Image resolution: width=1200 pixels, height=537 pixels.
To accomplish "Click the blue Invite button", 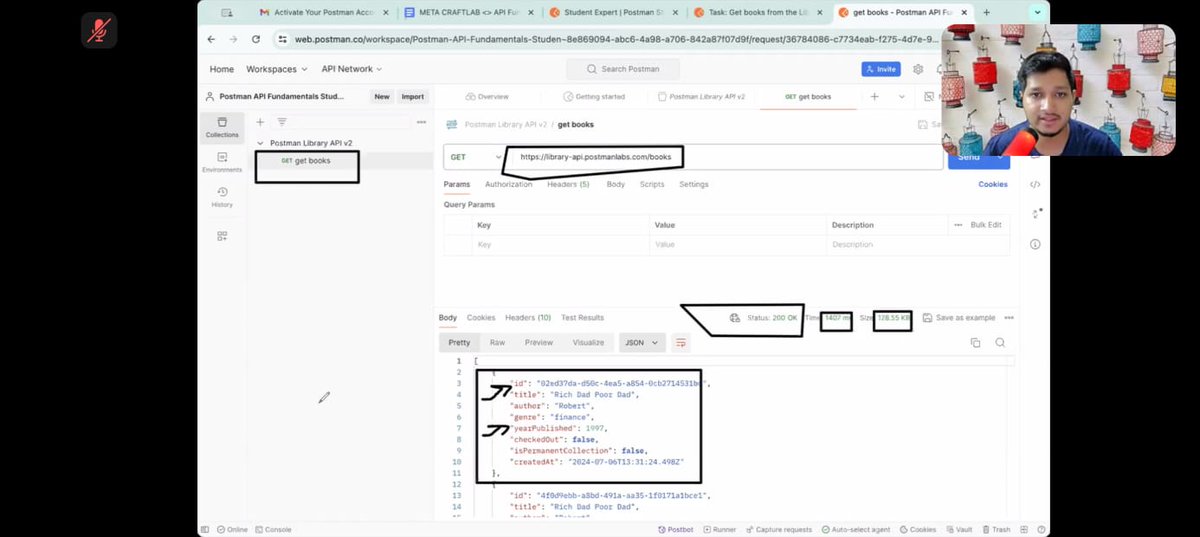I will point(881,69).
